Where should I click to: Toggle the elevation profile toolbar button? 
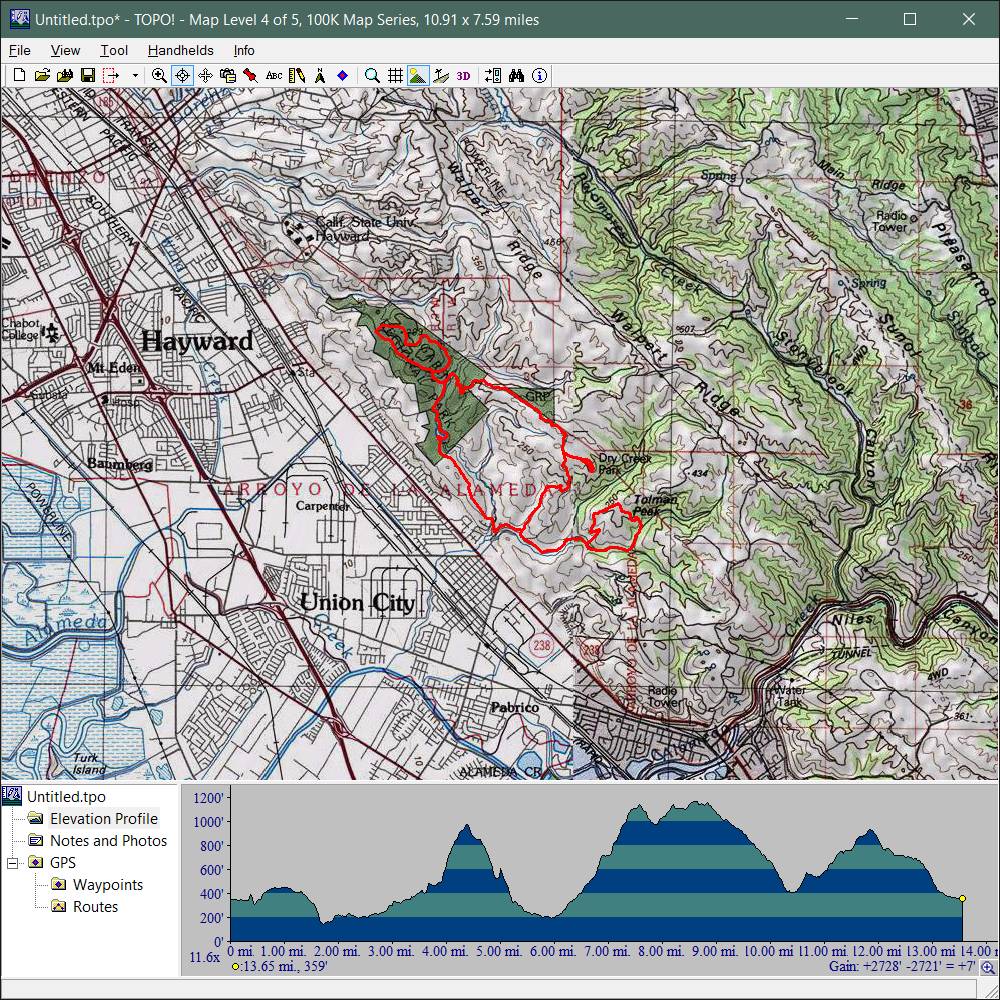point(440,75)
